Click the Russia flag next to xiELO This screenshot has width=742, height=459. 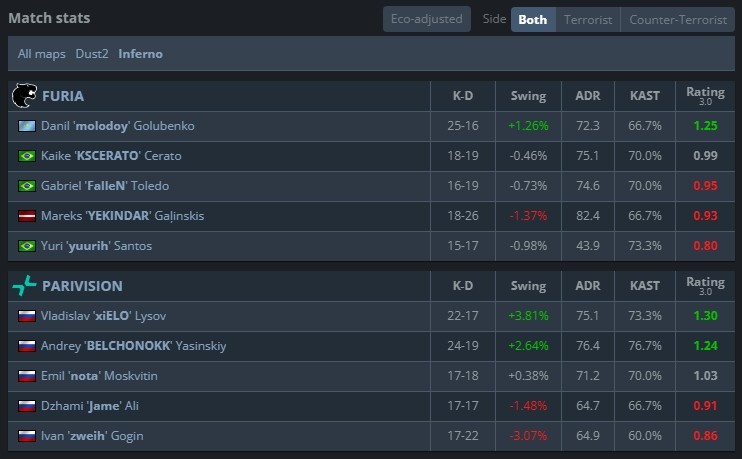click(27, 316)
